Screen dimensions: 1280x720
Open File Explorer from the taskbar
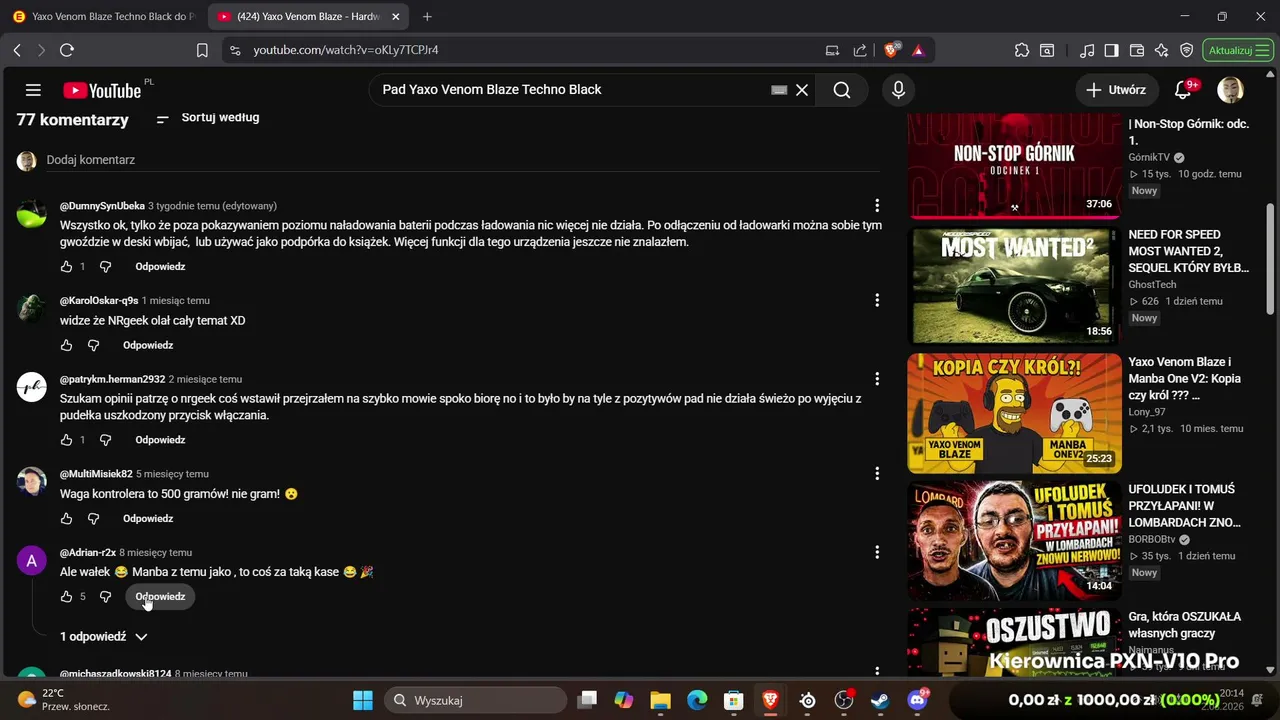pyautogui.click(x=660, y=700)
